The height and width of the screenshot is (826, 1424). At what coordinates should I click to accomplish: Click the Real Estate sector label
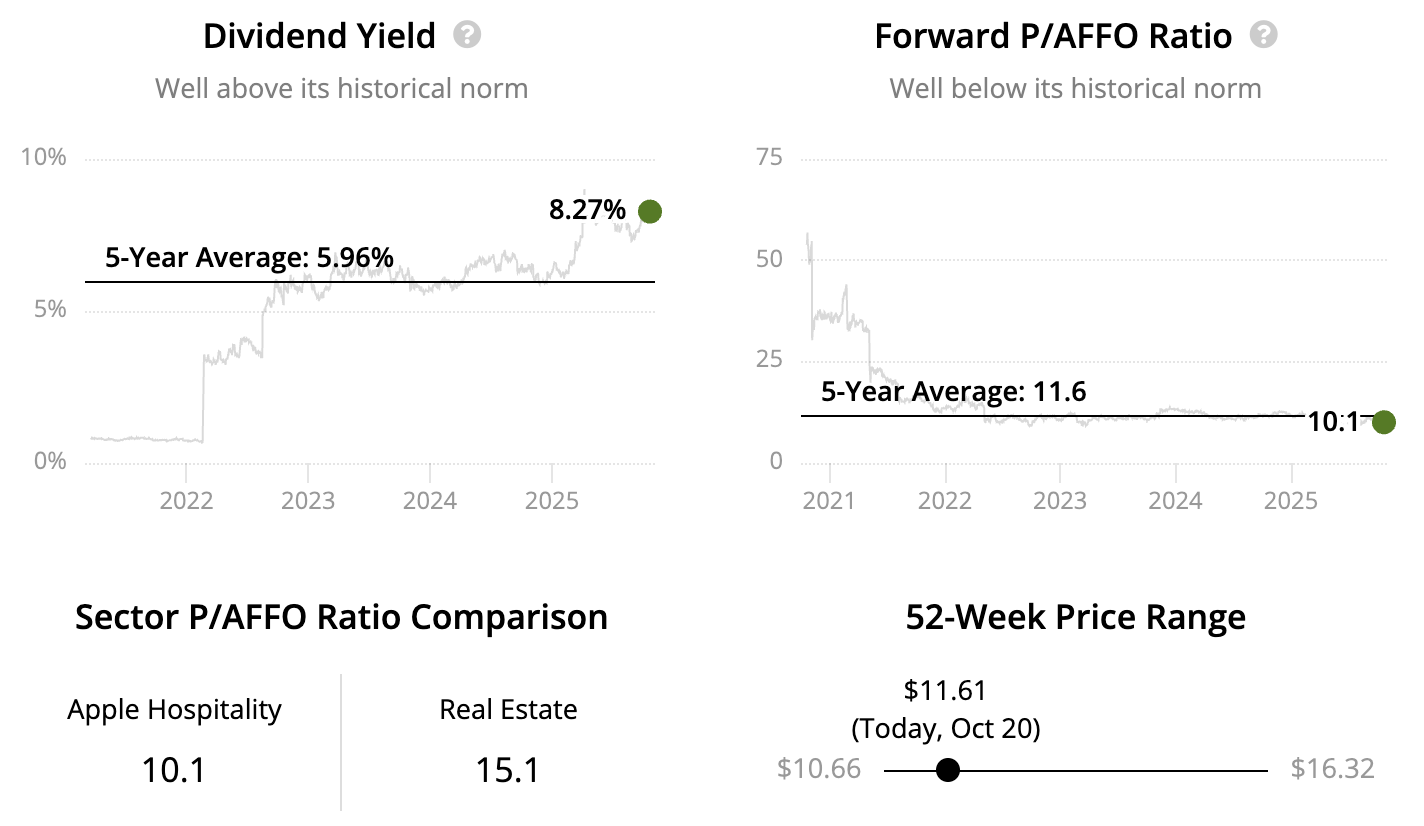point(508,710)
